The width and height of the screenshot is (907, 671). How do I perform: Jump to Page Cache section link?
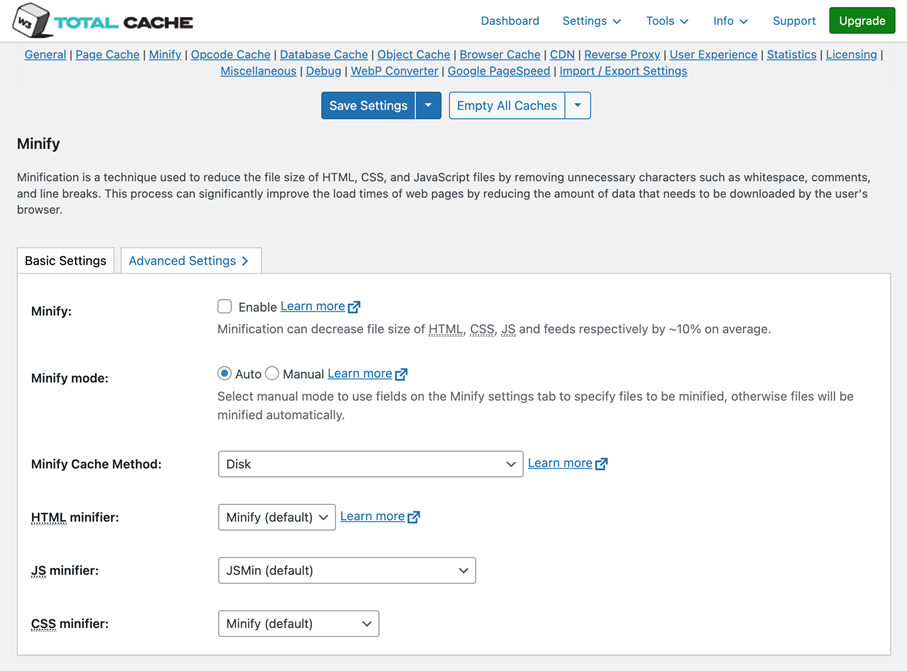pos(108,54)
